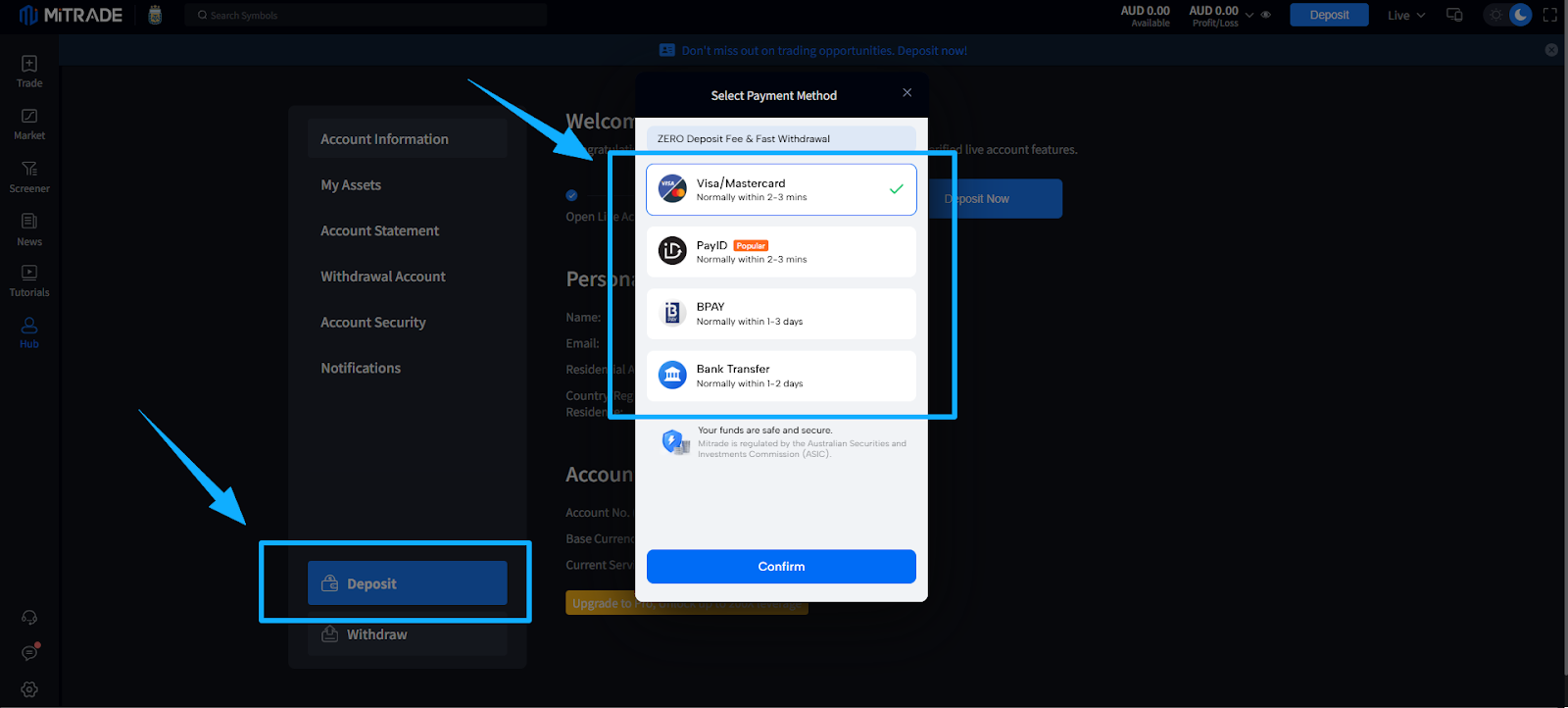Click the 'AUD 0.00 Available' balance
The height and width of the screenshot is (708, 1568).
click(x=1146, y=16)
